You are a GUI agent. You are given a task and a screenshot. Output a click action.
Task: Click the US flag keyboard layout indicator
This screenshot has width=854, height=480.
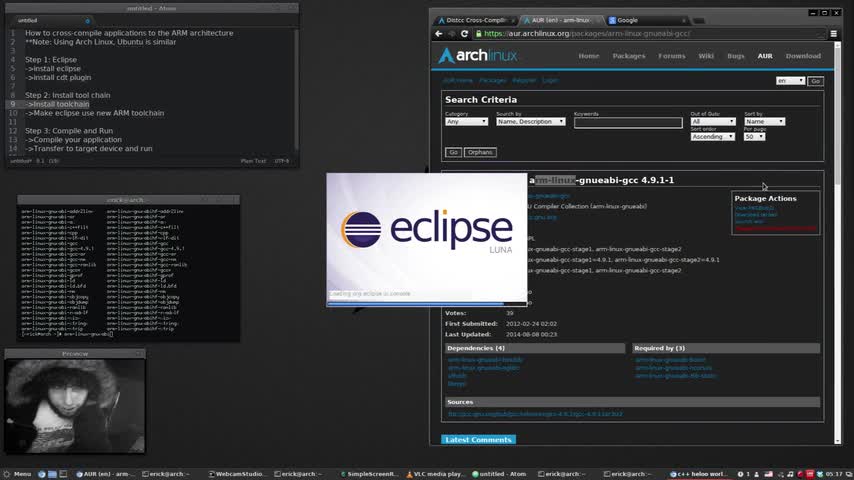768,474
